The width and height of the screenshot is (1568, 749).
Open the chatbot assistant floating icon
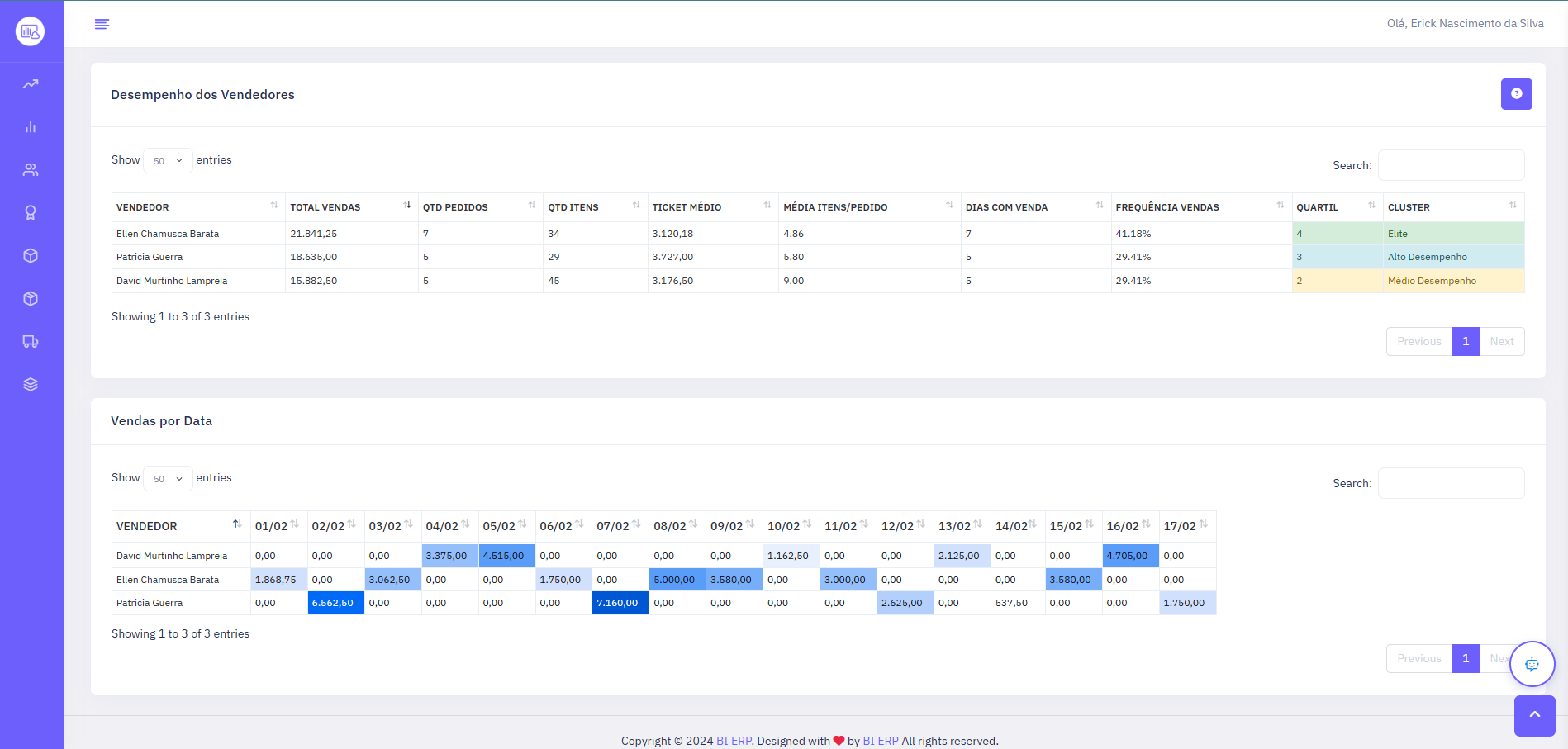(x=1532, y=664)
